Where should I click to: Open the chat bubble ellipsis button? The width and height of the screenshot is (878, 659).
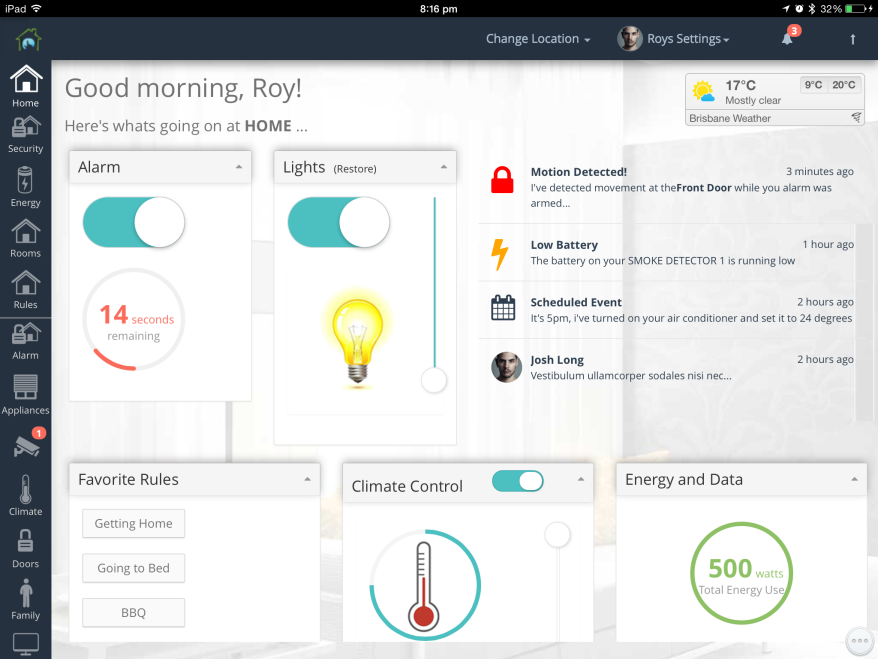pyautogui.click(x=860, y=641)
